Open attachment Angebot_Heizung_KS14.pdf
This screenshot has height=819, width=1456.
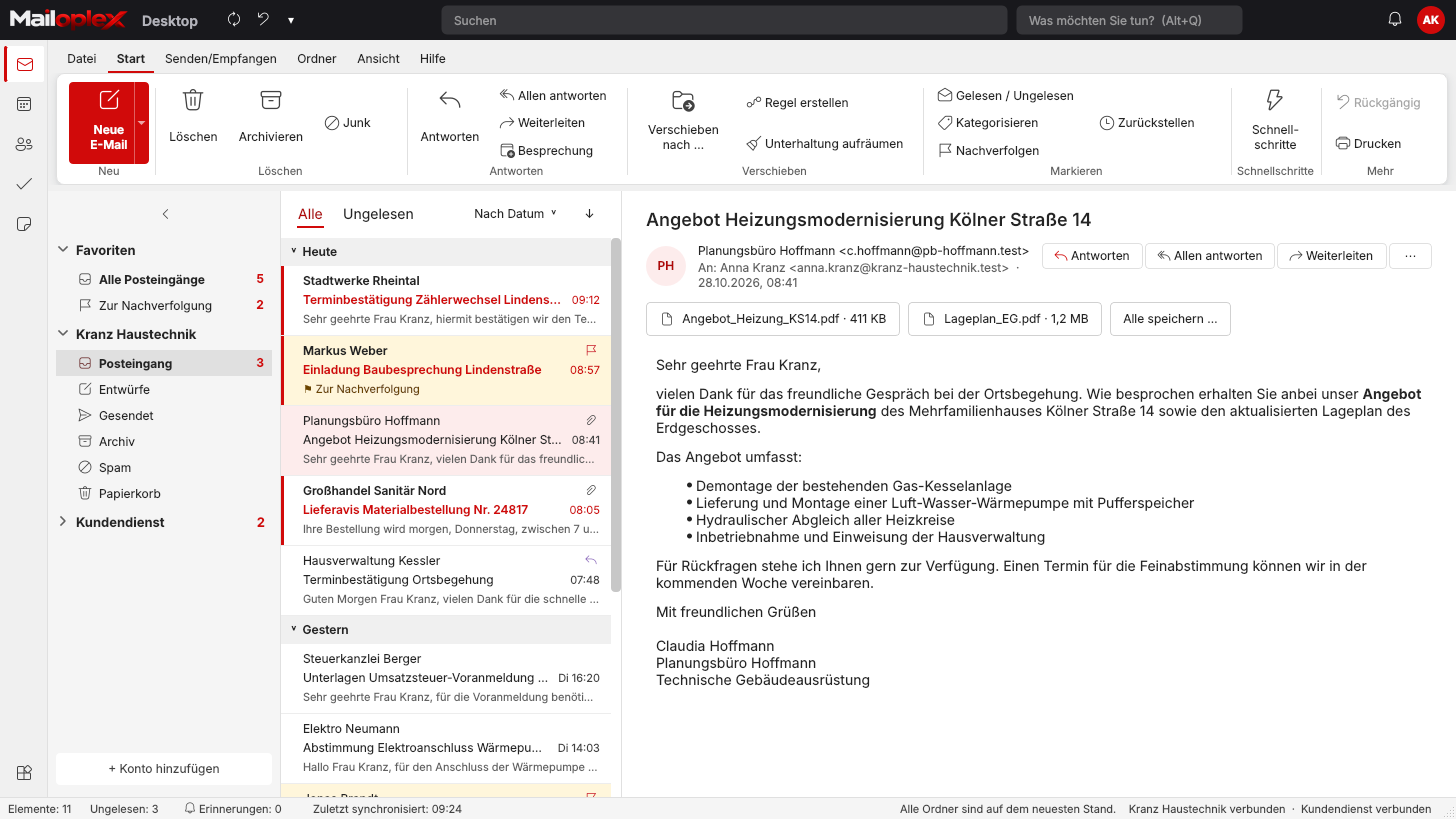tap(773, 319)
